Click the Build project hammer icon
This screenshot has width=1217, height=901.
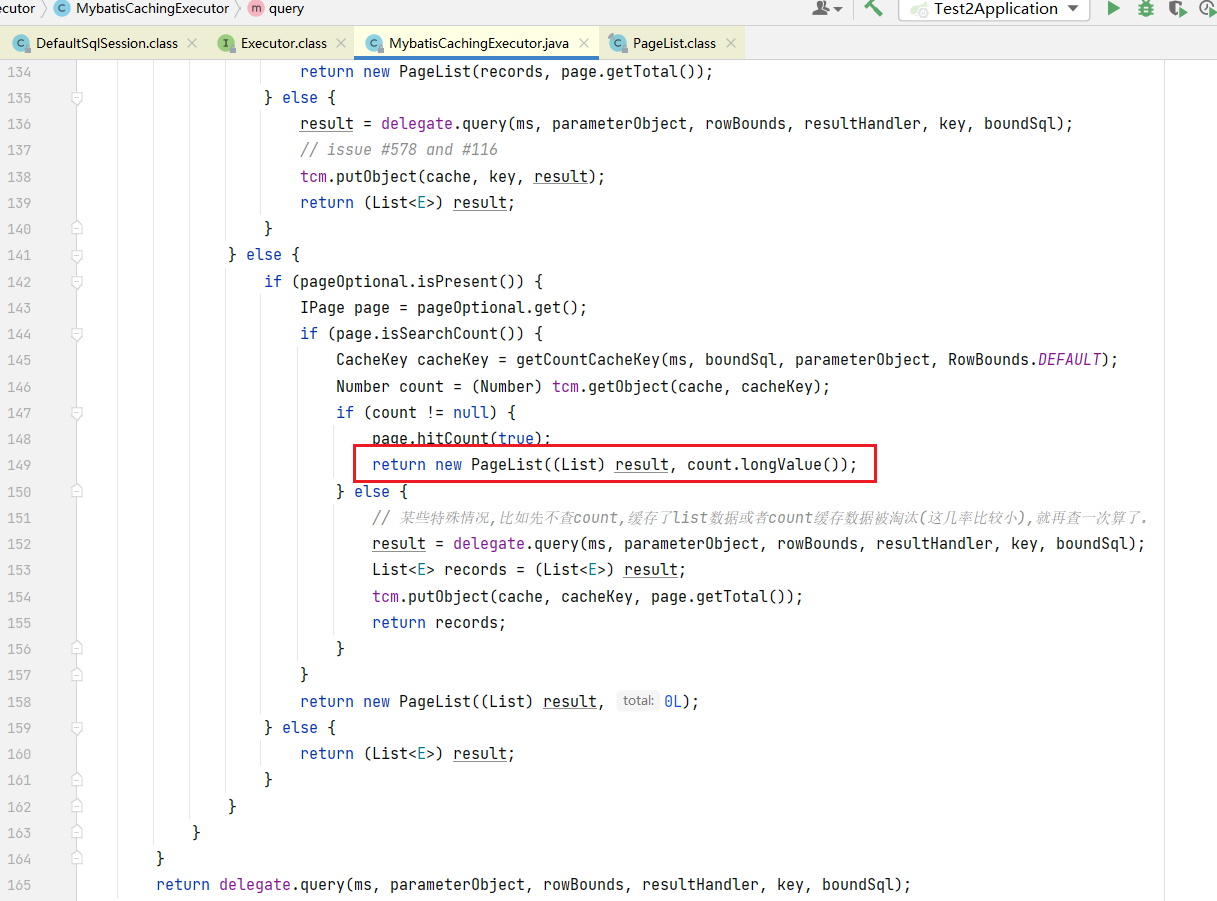(874, 9)
